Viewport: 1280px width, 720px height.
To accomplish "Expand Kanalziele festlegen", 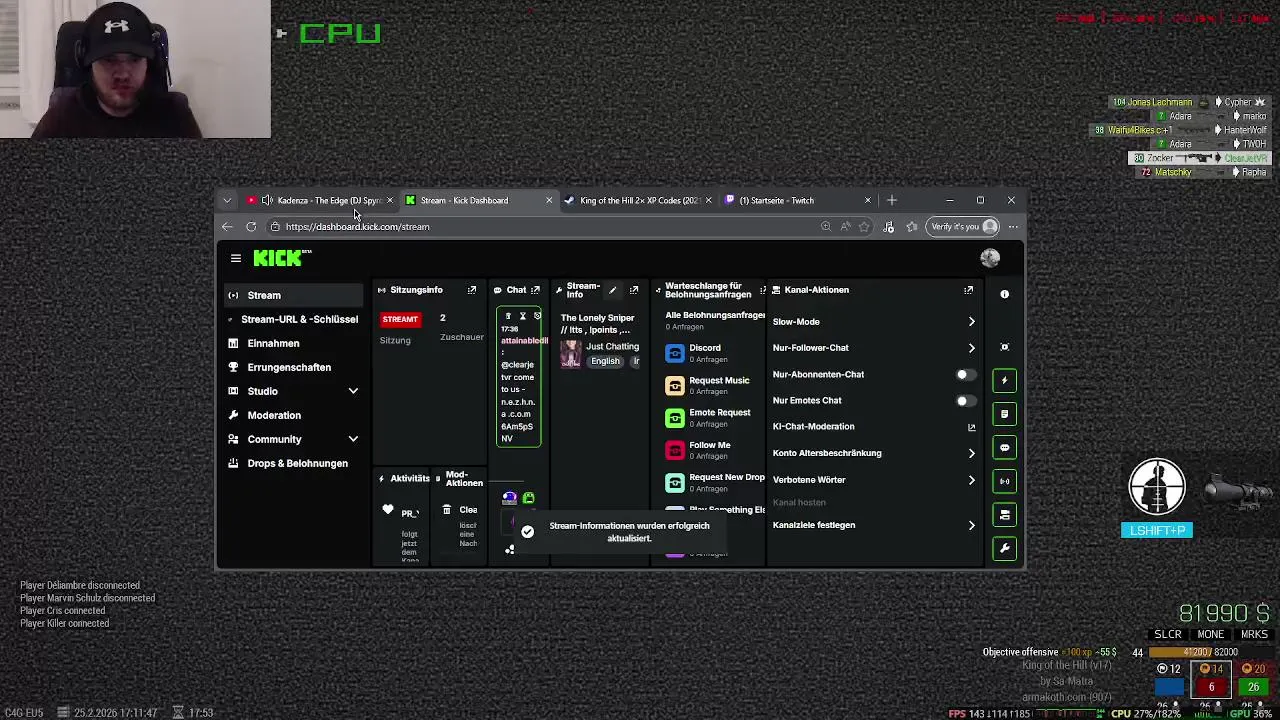I will pos(971,525).
